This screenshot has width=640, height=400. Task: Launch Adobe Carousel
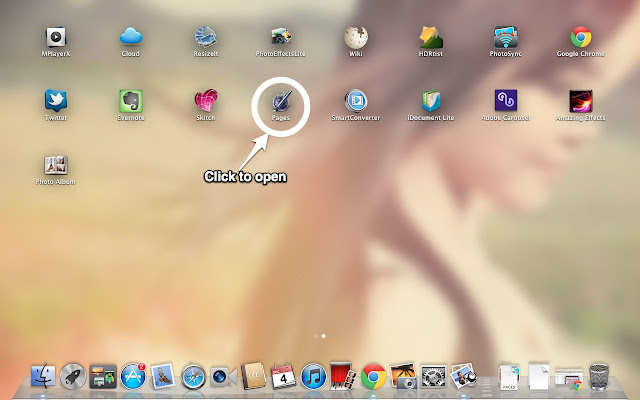[x=506, y=100]
